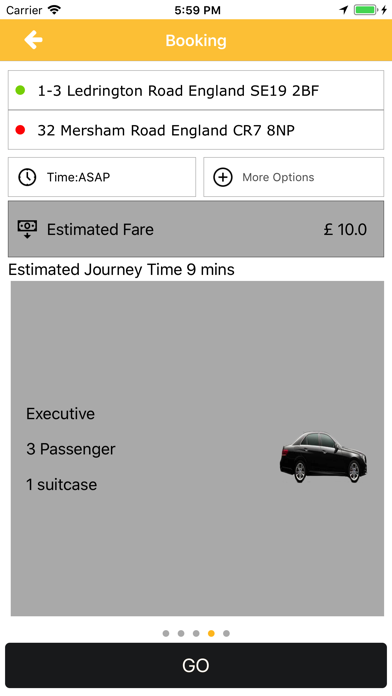392x696 pixels.
Task: Open the Estimated Fare row
Action: click(x=196, y=229)
